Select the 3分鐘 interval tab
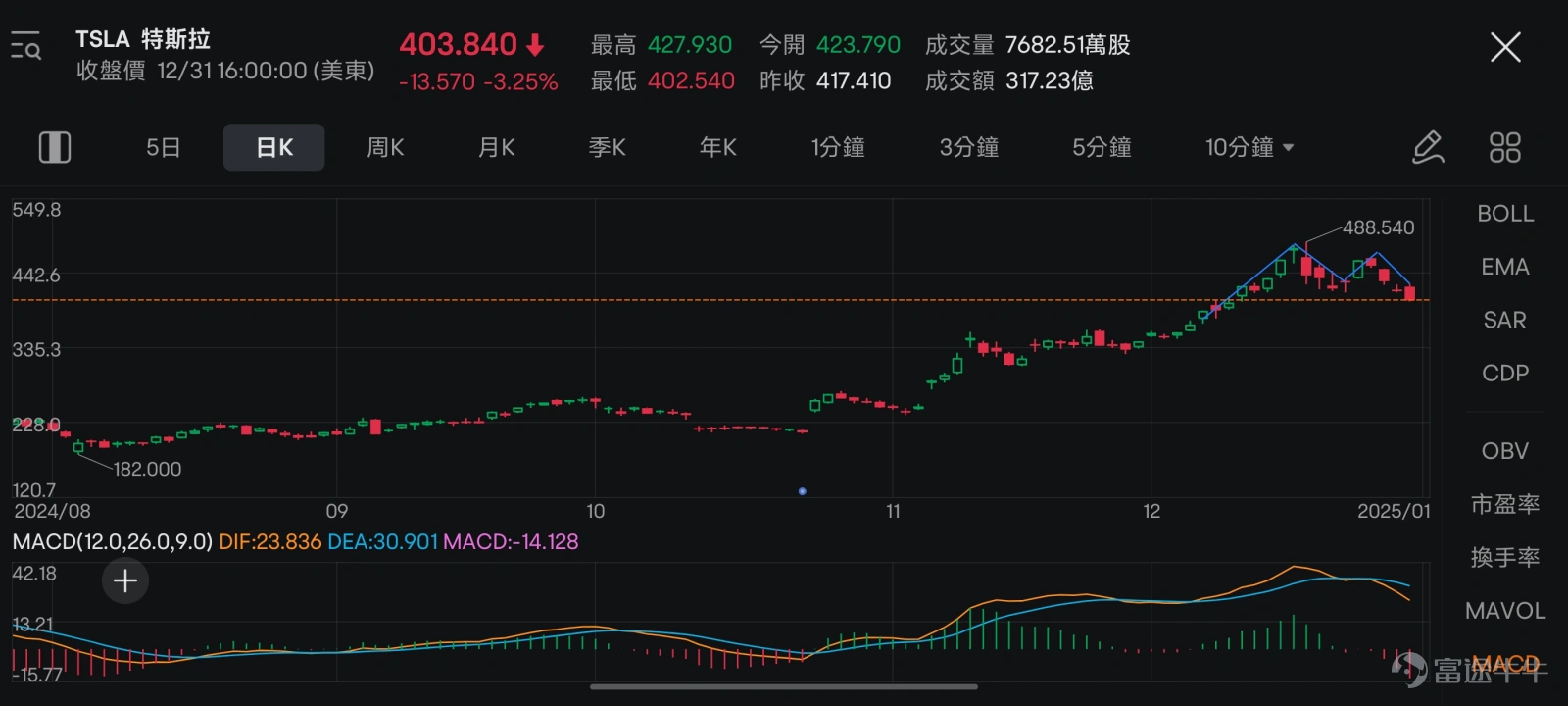The image size is (1568, 706). [969, 147]
